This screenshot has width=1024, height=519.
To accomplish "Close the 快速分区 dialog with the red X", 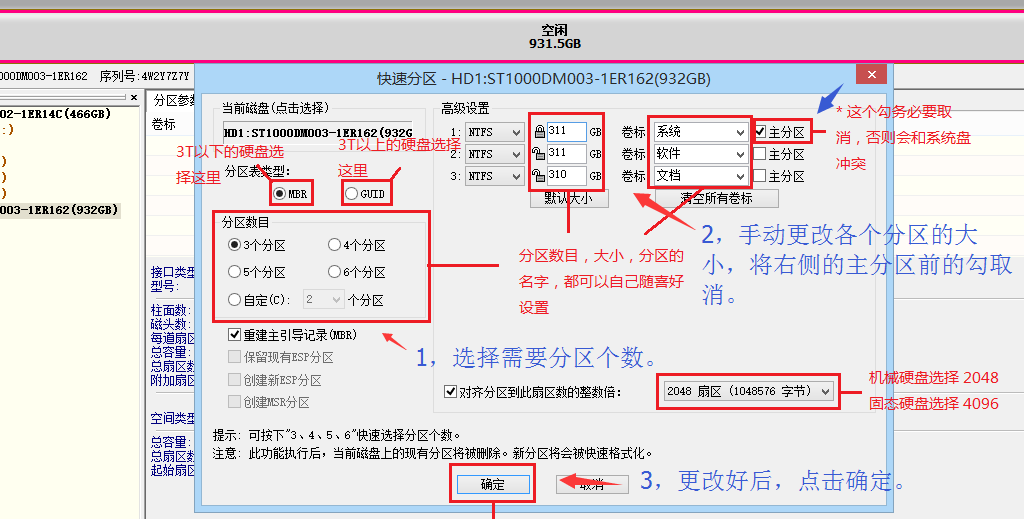I will [873, 75].
